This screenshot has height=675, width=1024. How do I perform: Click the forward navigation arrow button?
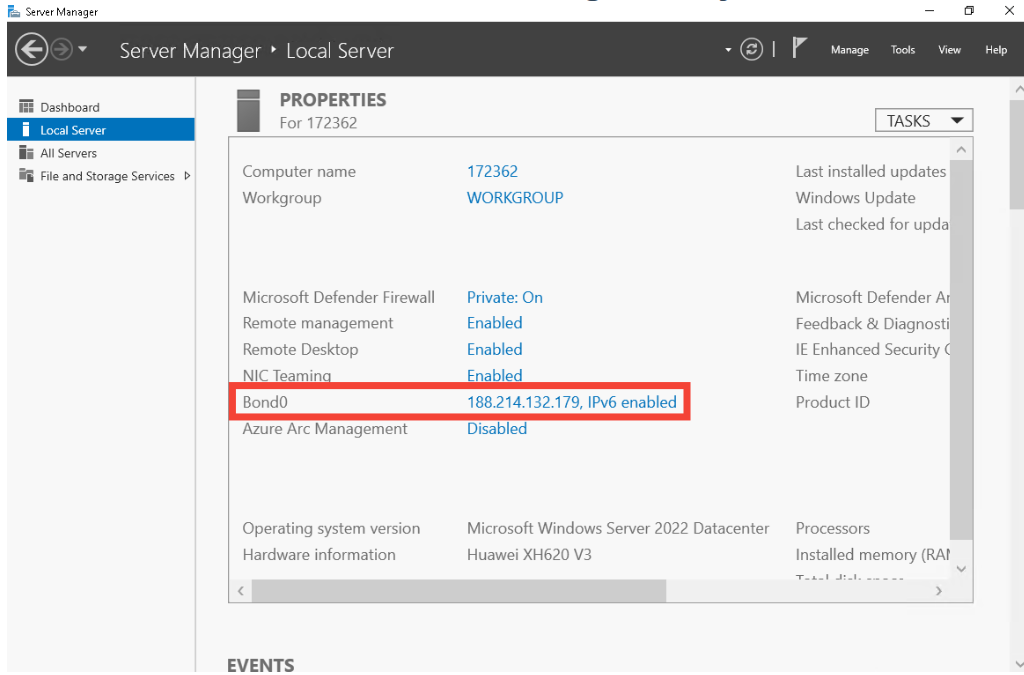62,49
